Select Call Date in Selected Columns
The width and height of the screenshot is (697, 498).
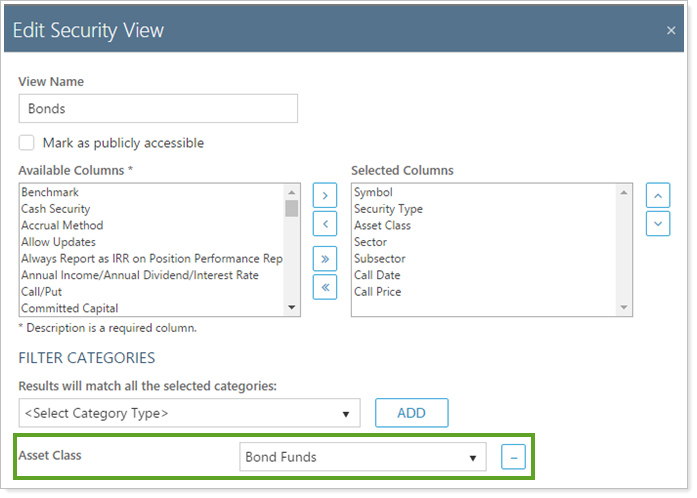(x=378, y=275)
